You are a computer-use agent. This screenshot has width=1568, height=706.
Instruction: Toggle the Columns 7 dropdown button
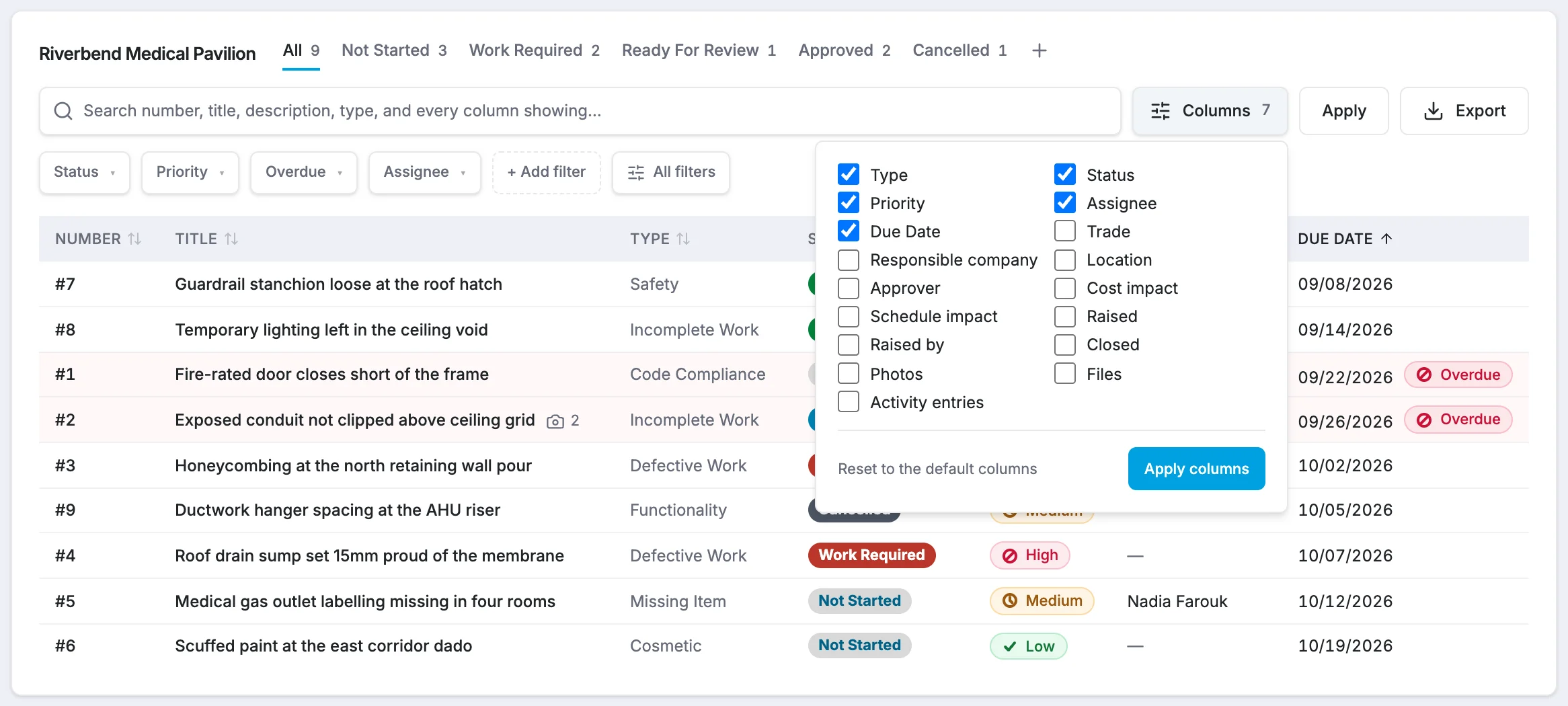1210,111
